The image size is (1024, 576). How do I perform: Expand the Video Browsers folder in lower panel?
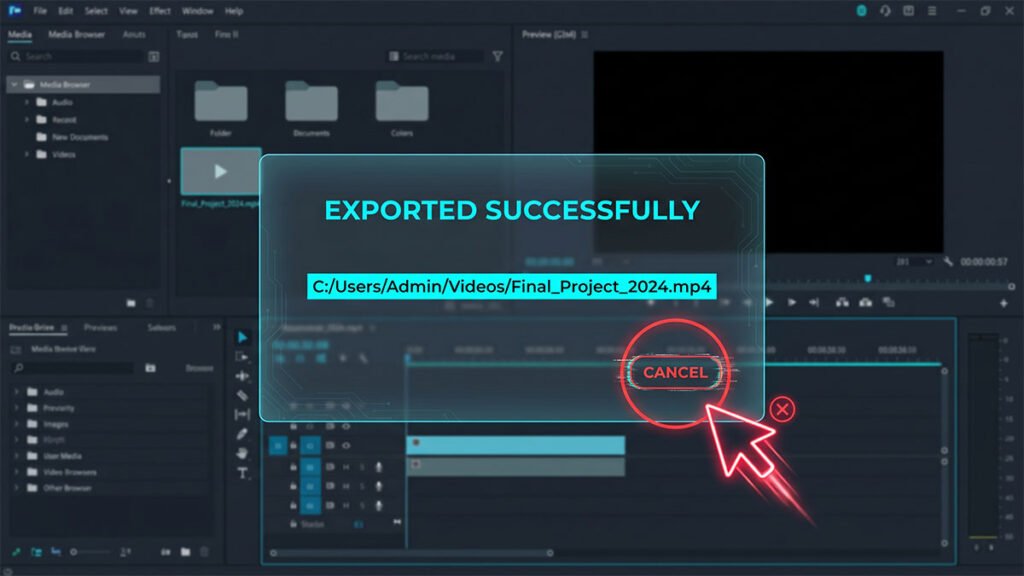click(16, 472)
